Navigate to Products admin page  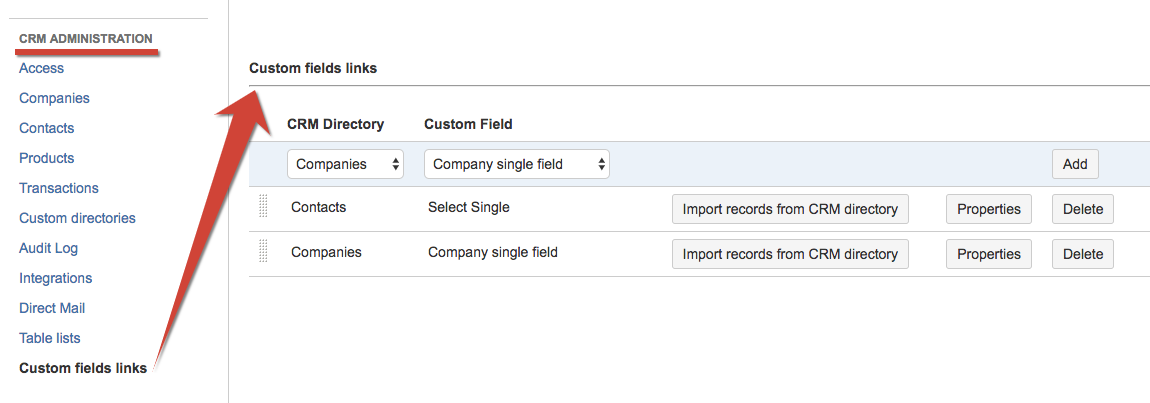pos(46,158)
